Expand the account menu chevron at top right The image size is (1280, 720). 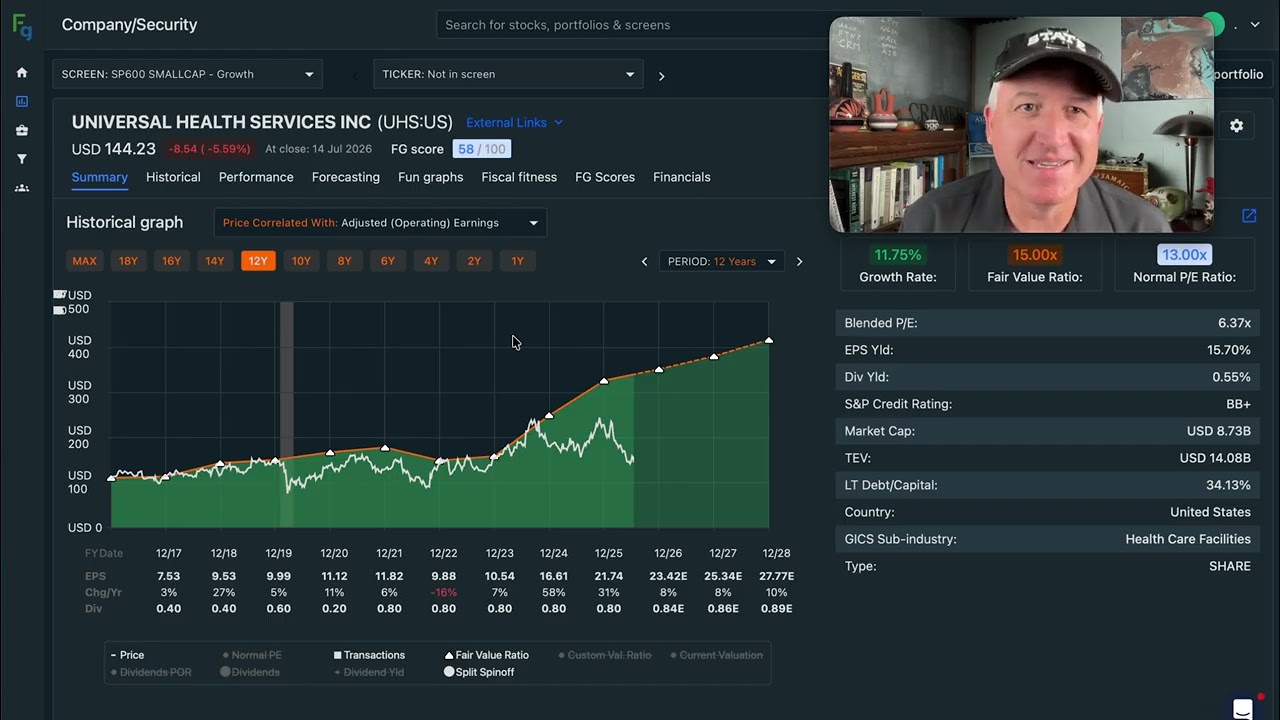click(x=1255, y=25)
